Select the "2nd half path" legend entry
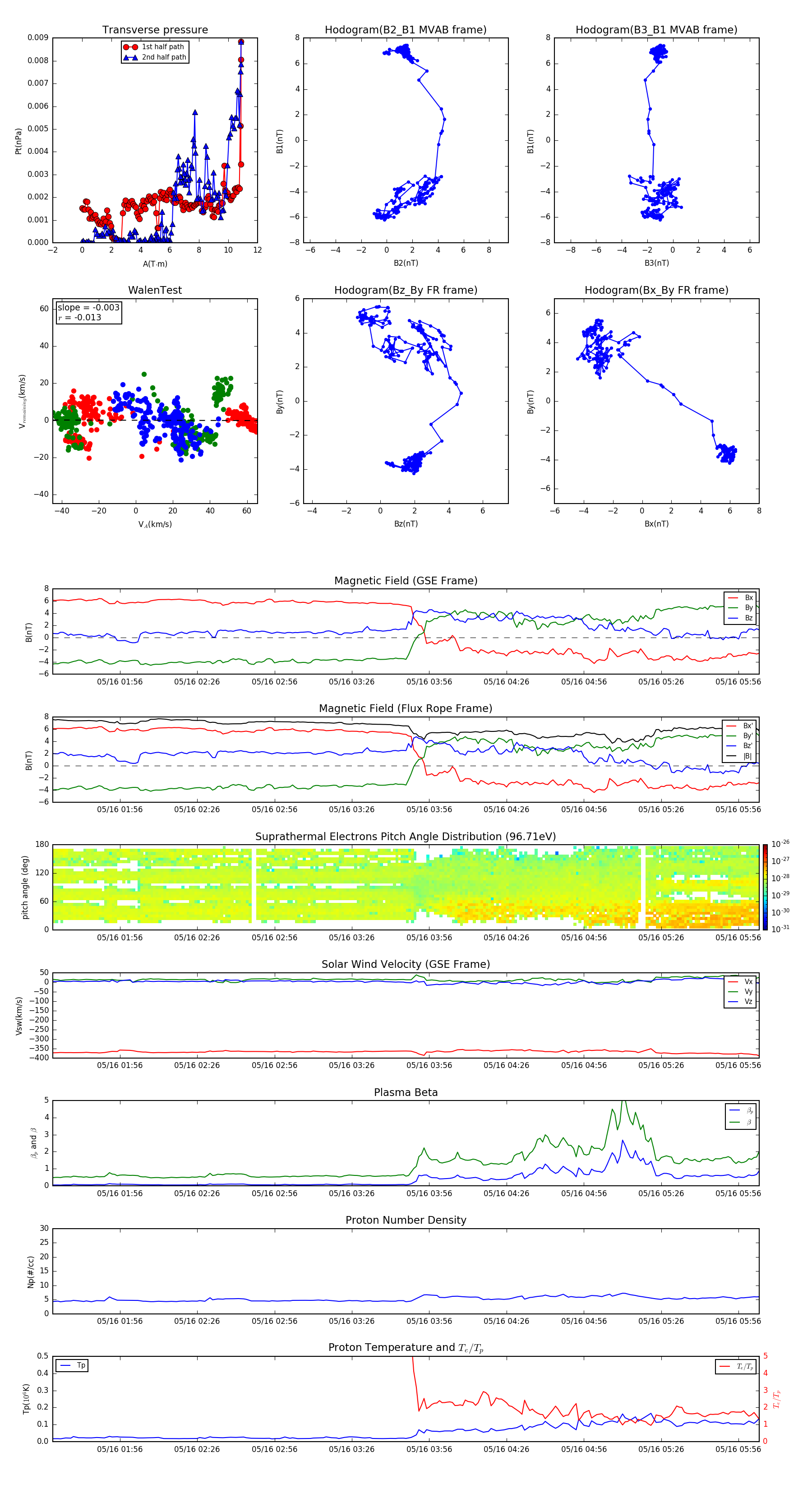812x1489 pixels. click(x=156, y=57)
